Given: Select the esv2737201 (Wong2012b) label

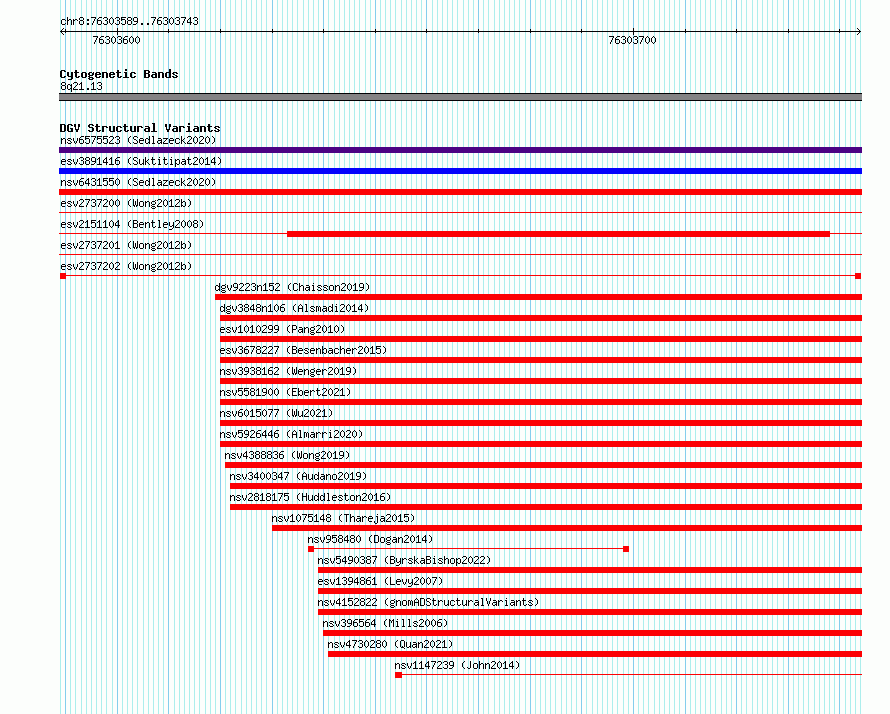Looking at the screenshot, I should point(126,245).
